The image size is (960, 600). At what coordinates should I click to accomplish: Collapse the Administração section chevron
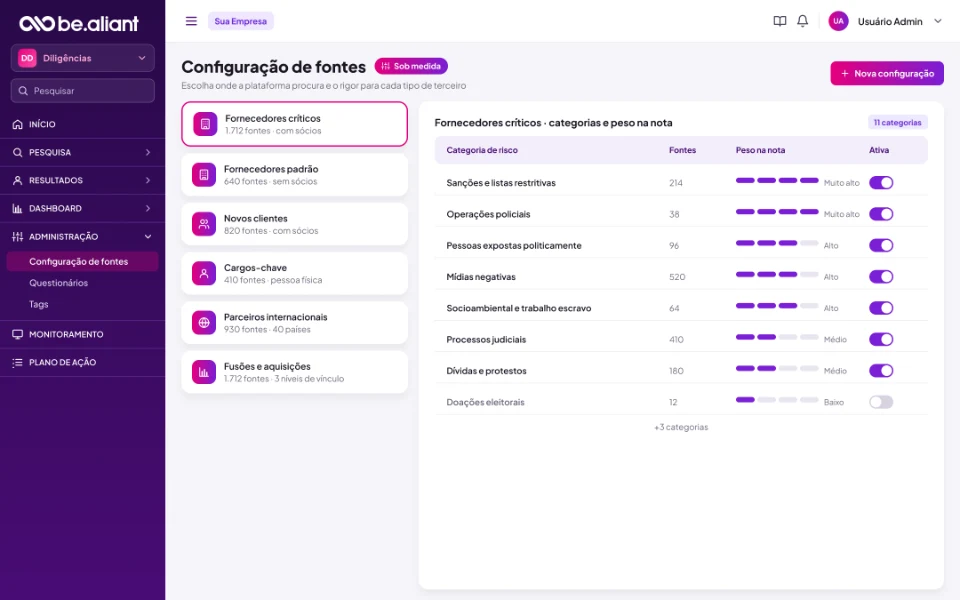point(148,237)
